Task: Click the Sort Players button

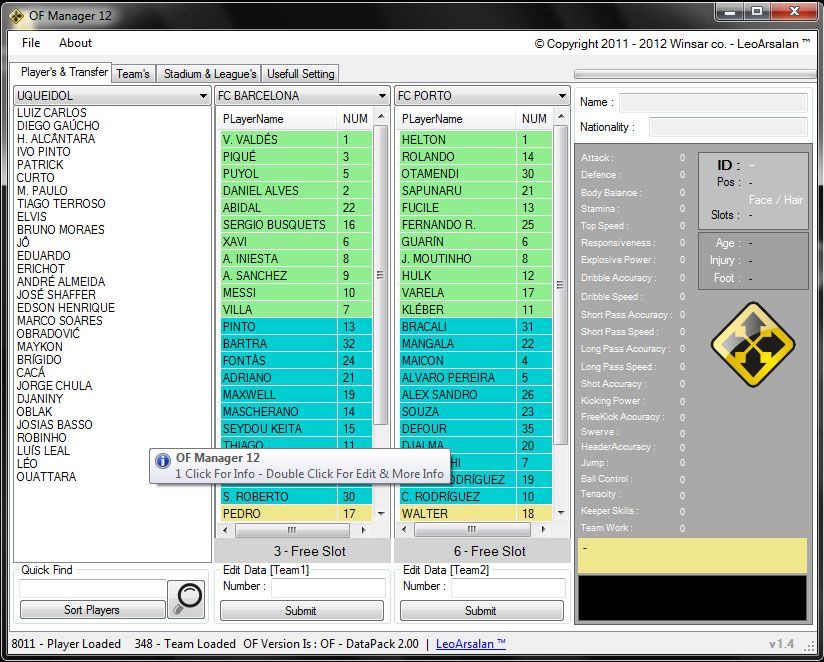Action: click(x=92, y=610)
